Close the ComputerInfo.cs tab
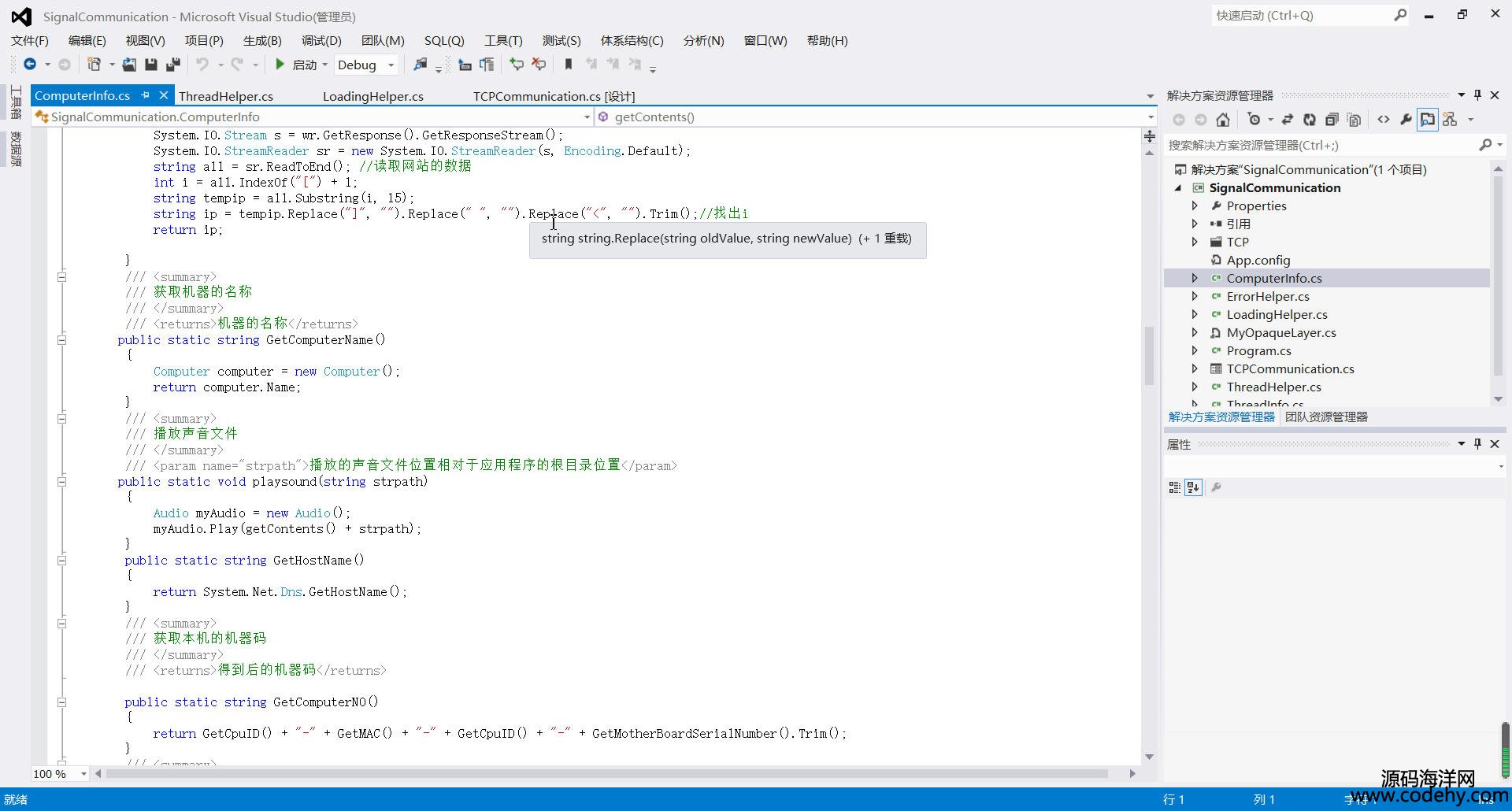 (163, 95)
